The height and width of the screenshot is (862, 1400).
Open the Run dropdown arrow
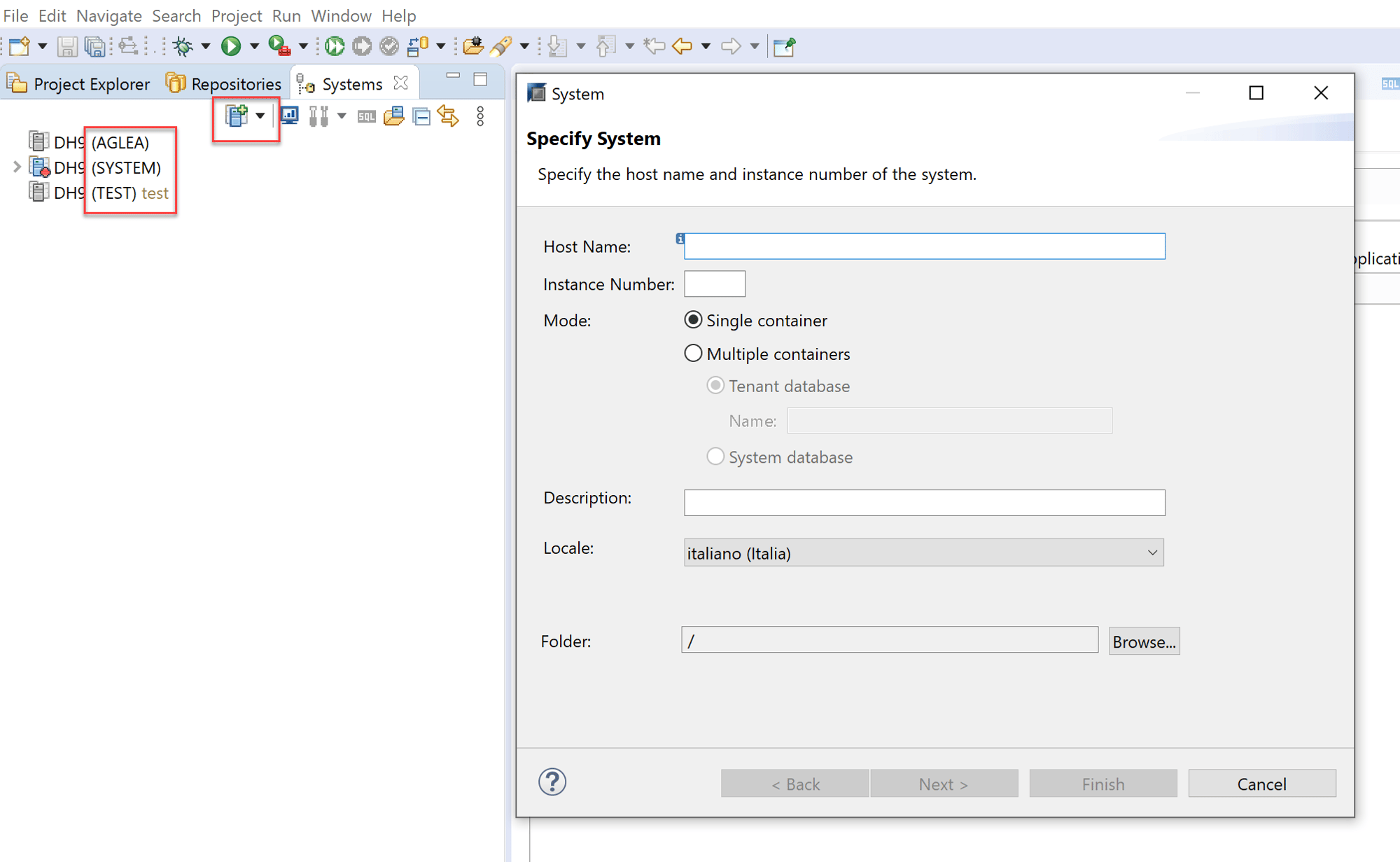pyautogui.click(x=254, y=46)
